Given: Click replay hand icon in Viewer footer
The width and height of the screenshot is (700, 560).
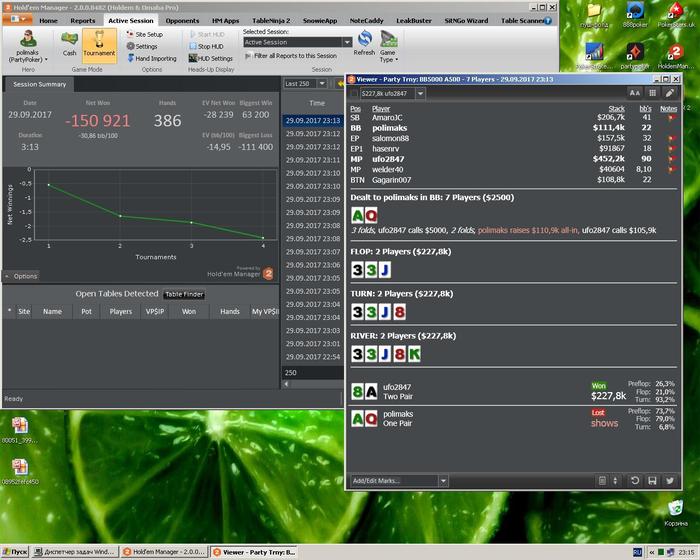Looking at the screenshot, I should pyautogui.click(x=635, y=481).
